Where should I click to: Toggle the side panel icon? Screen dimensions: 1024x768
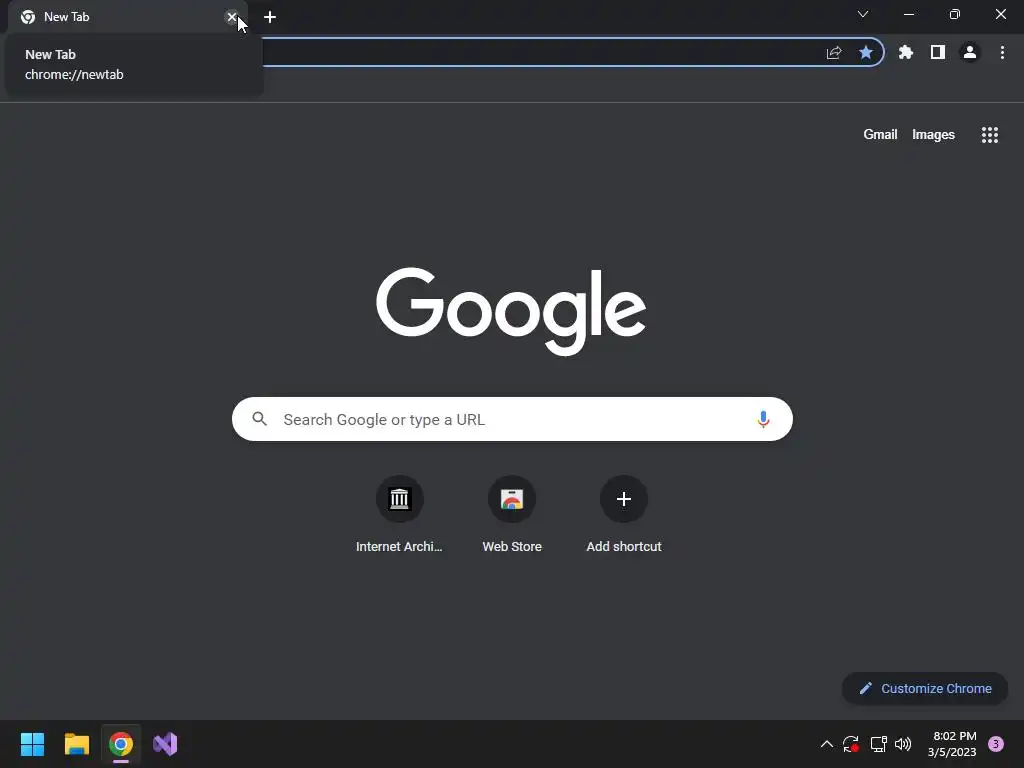pyautogui.click(x=938, y=52)
